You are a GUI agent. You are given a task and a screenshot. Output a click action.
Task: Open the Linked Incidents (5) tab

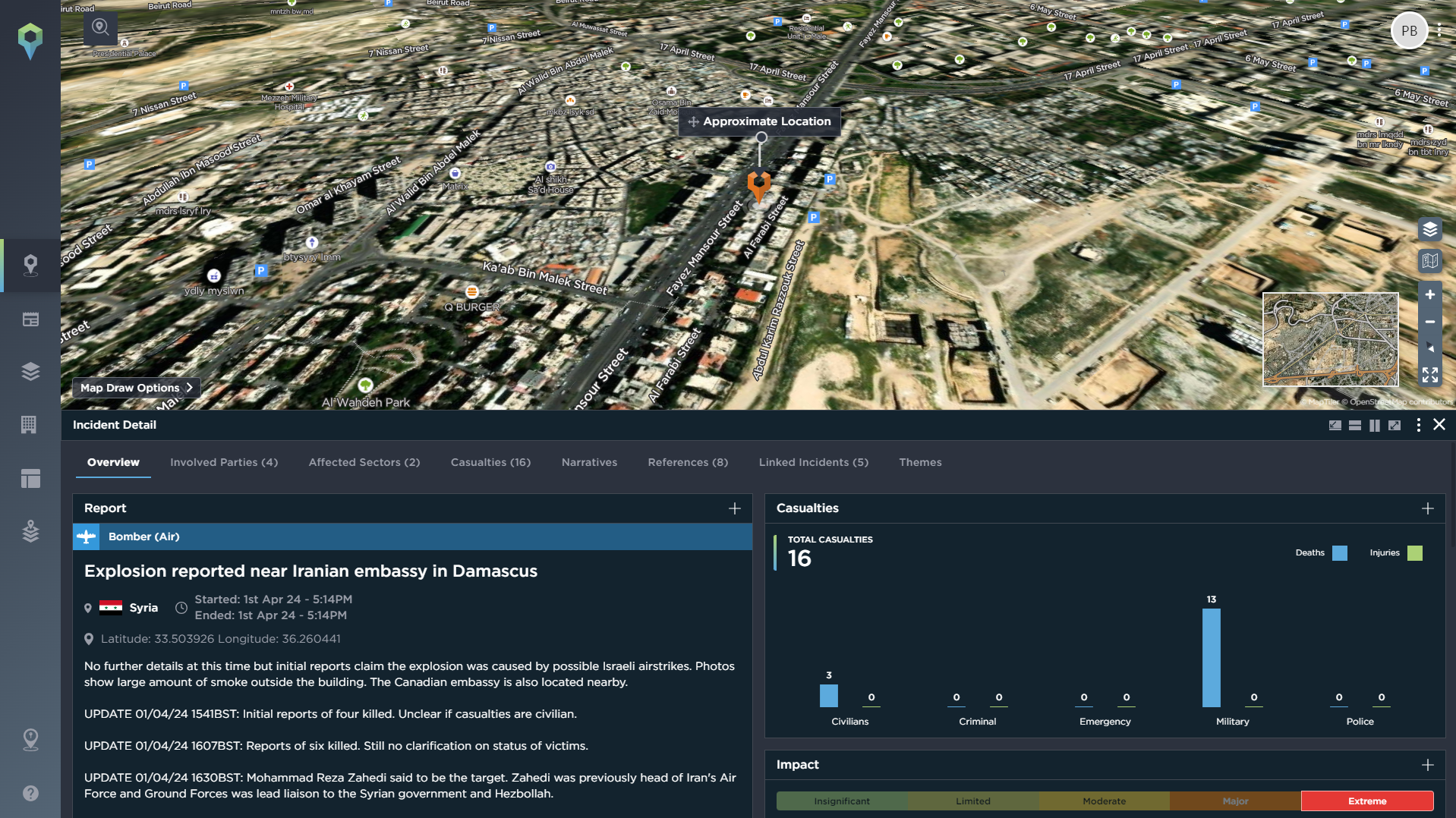point(814,462)
